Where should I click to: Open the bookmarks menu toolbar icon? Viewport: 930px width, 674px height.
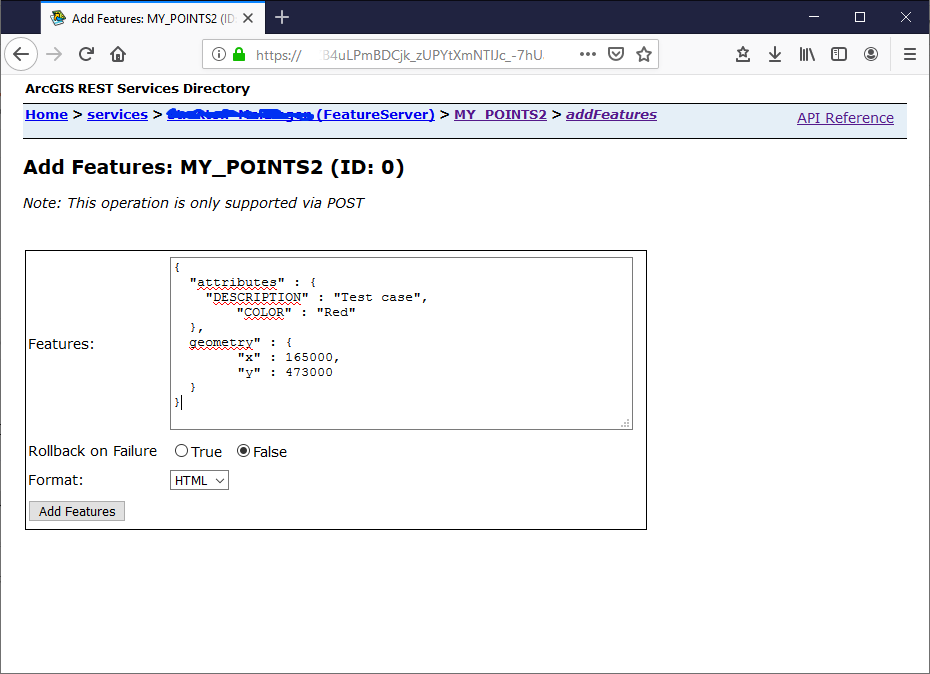tap(743, 55)
